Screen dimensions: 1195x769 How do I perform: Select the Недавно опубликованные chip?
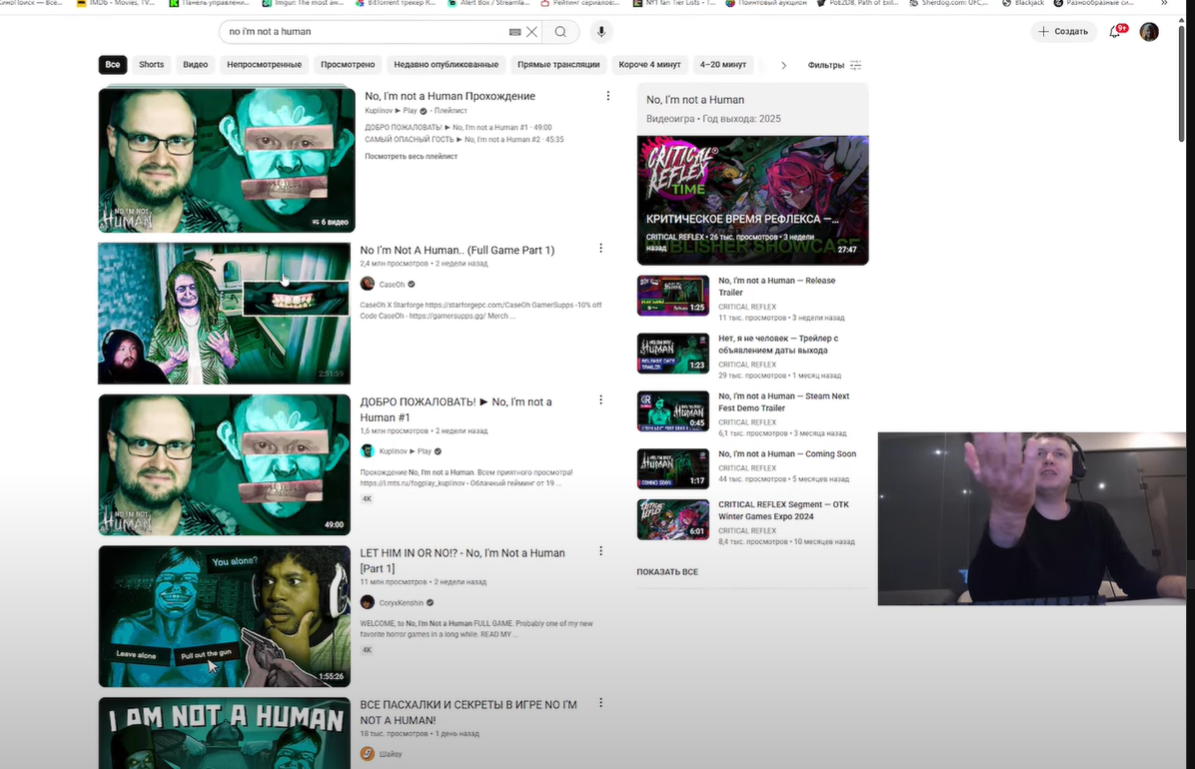(x=446, y=65)
